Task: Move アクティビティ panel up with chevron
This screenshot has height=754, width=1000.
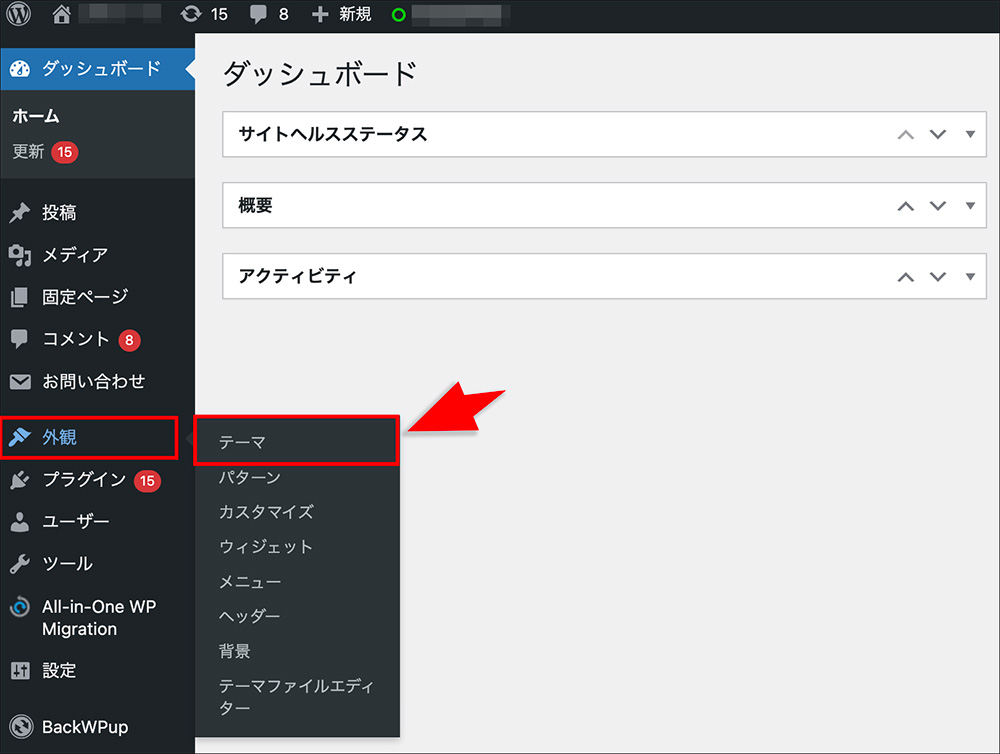Action: (906, 277)
